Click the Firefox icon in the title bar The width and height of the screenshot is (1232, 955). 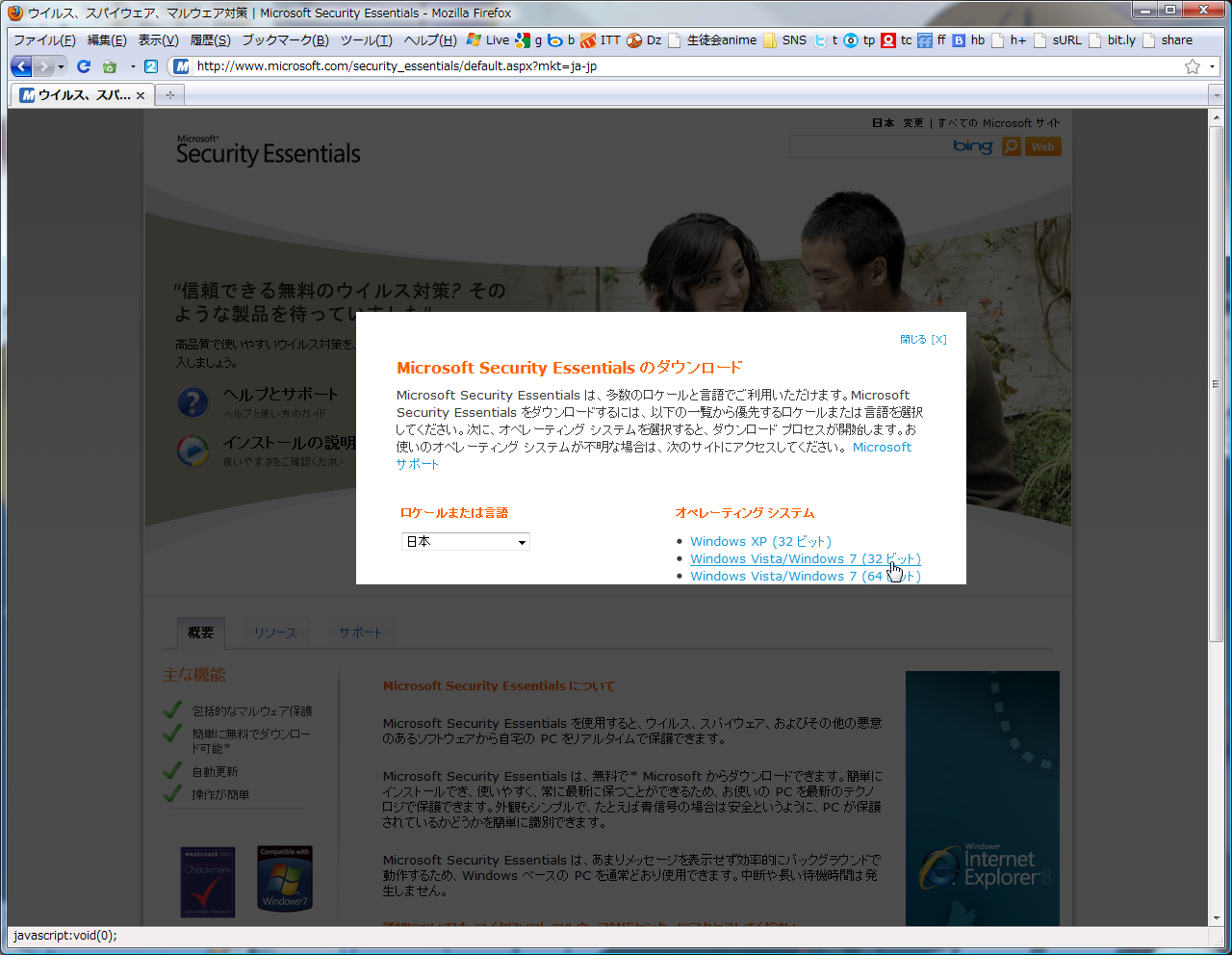pyautogui.click(x=14, y=13)
